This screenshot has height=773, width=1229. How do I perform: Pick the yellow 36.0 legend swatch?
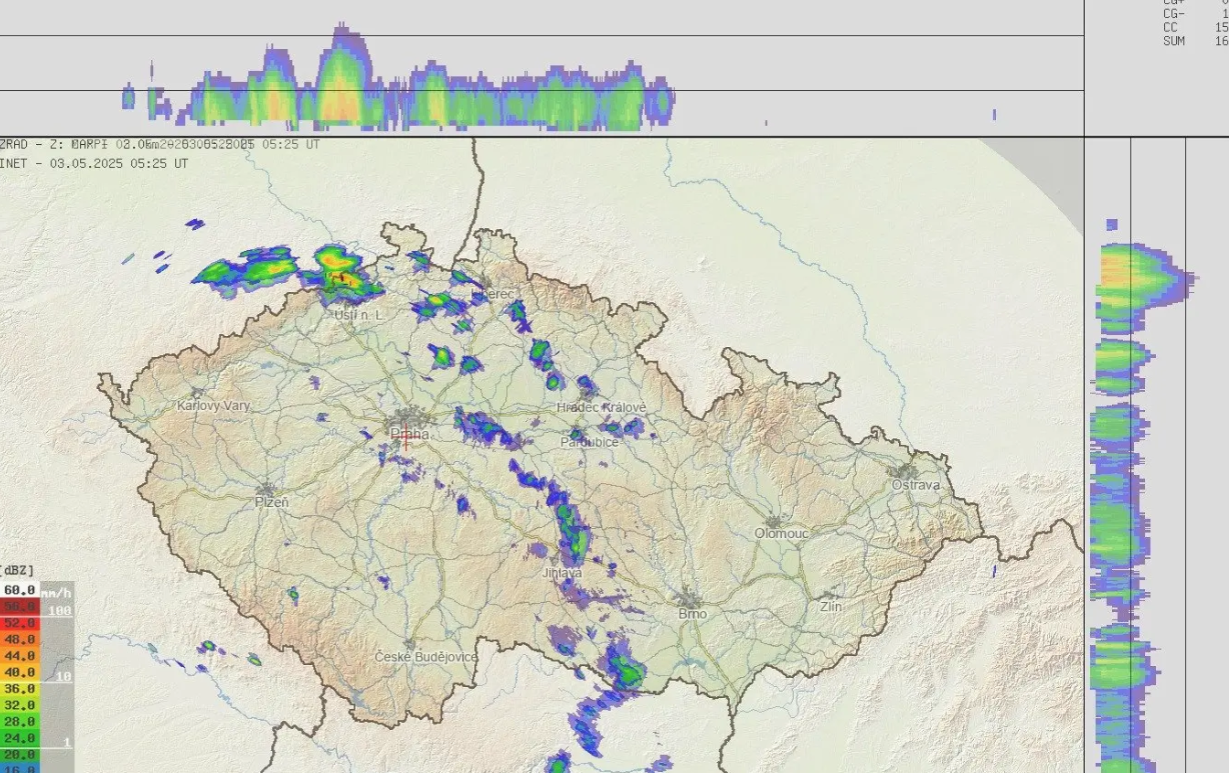20,688
